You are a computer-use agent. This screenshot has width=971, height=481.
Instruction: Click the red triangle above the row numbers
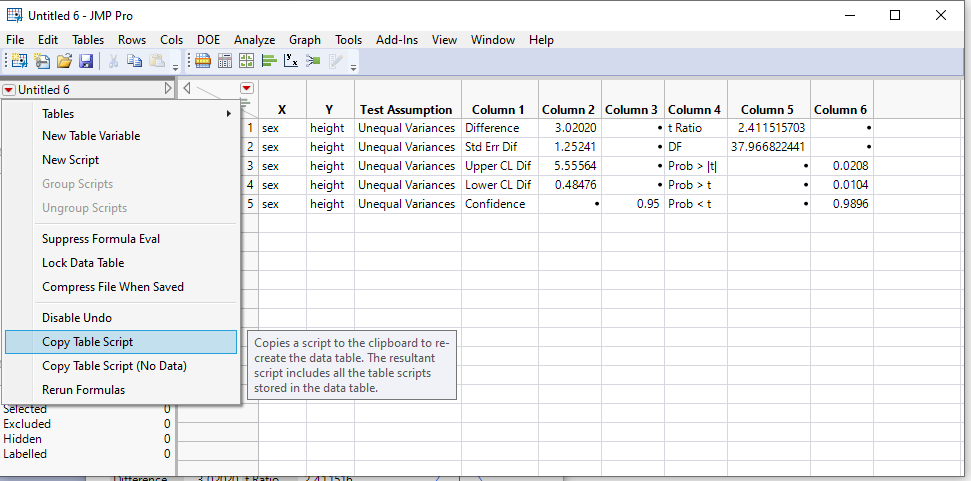pyautogui.click(x=247, y=89)
